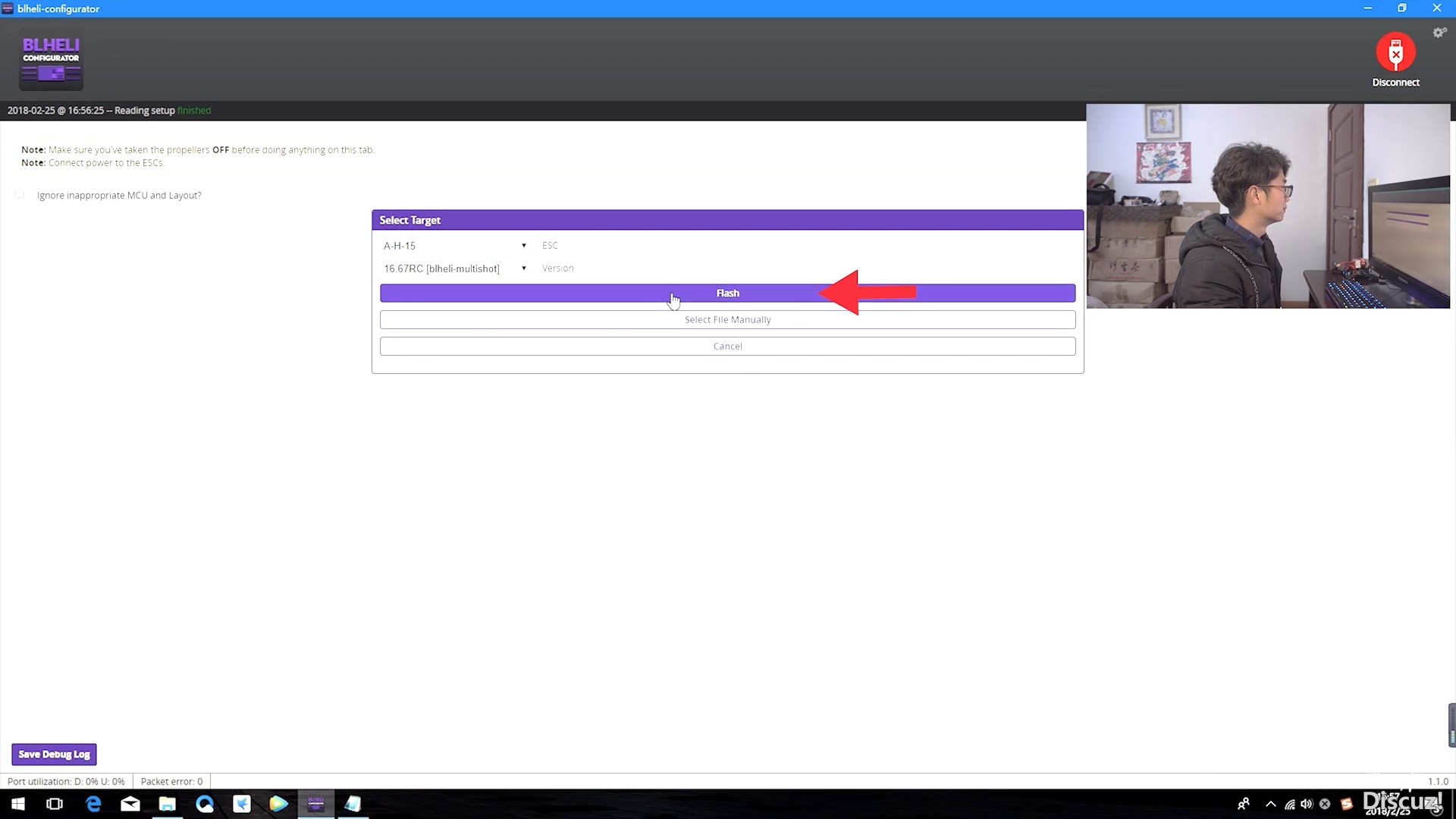The image size is (1456, 819).
Task: Open the Windows Start menu
Action: pyautogui.click(x=17, y=804)
